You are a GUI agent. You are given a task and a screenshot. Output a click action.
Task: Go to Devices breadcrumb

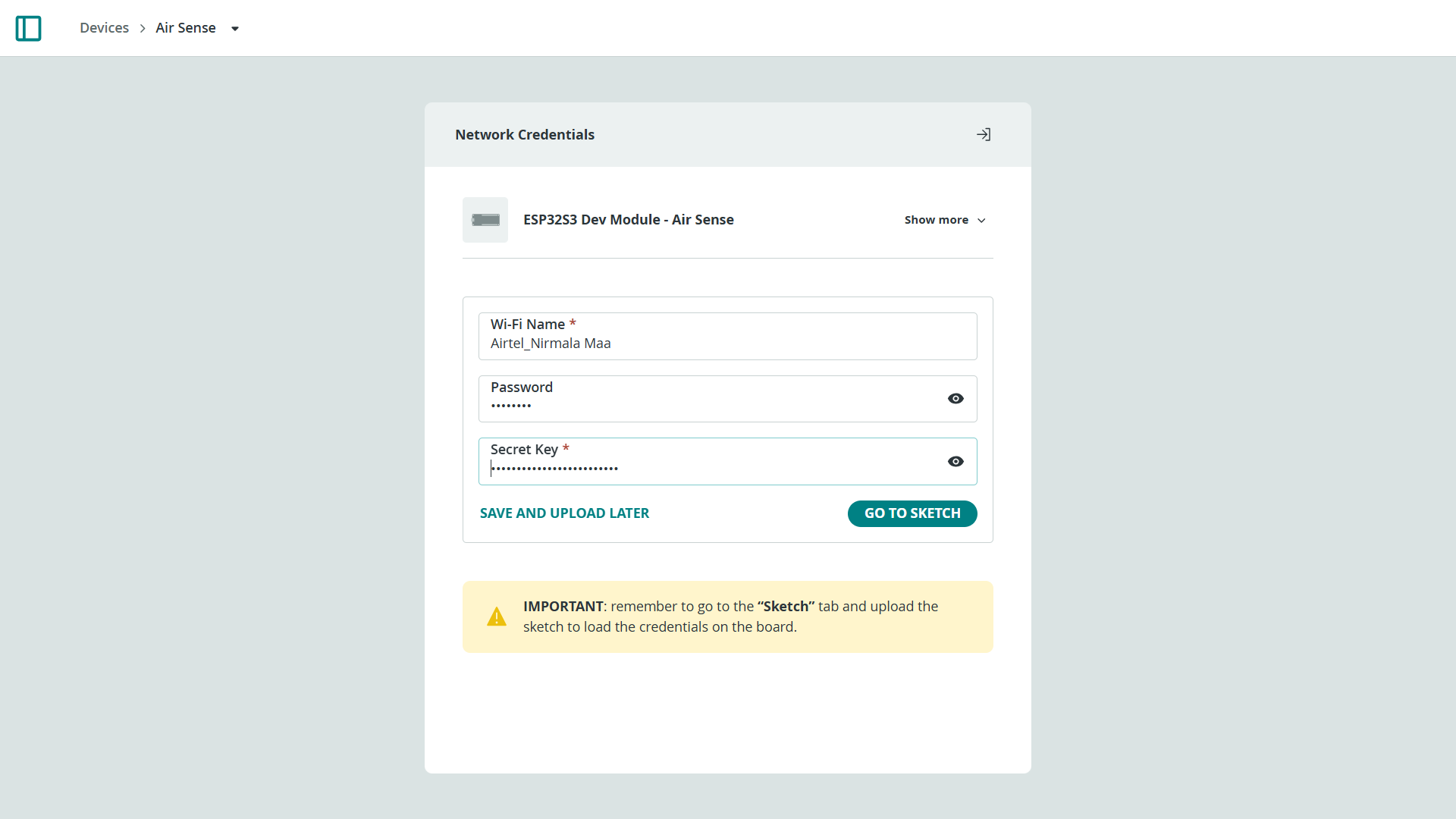point(104,28)
